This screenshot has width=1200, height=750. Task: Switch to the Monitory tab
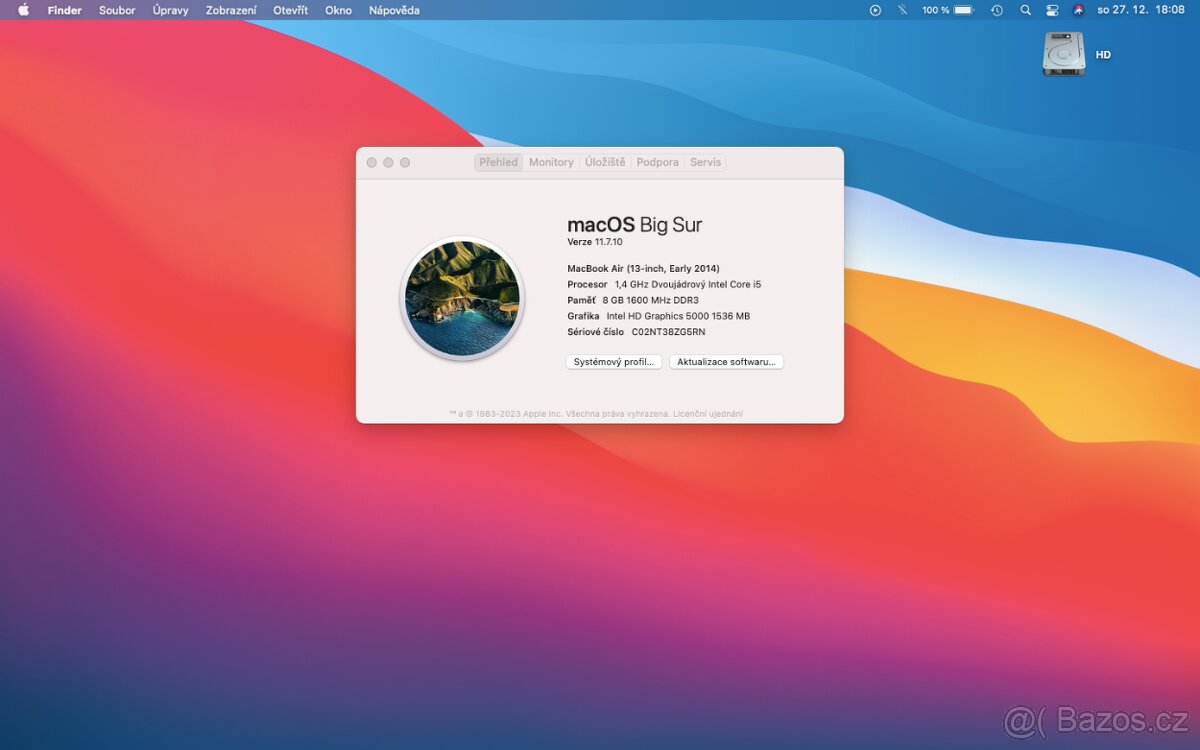pyautogui.click(x=551, y=162)
